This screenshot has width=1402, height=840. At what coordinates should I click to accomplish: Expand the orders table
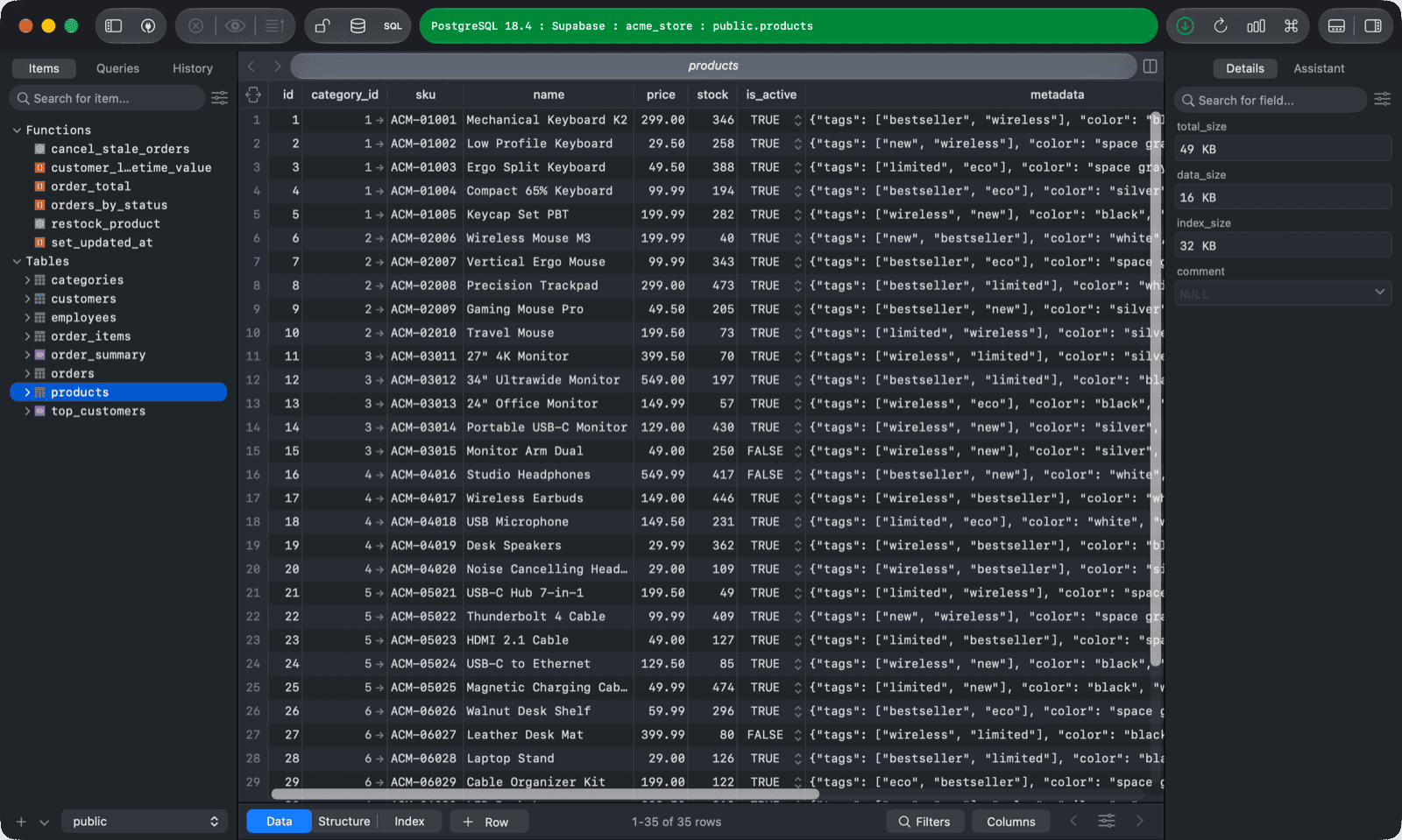27,374
